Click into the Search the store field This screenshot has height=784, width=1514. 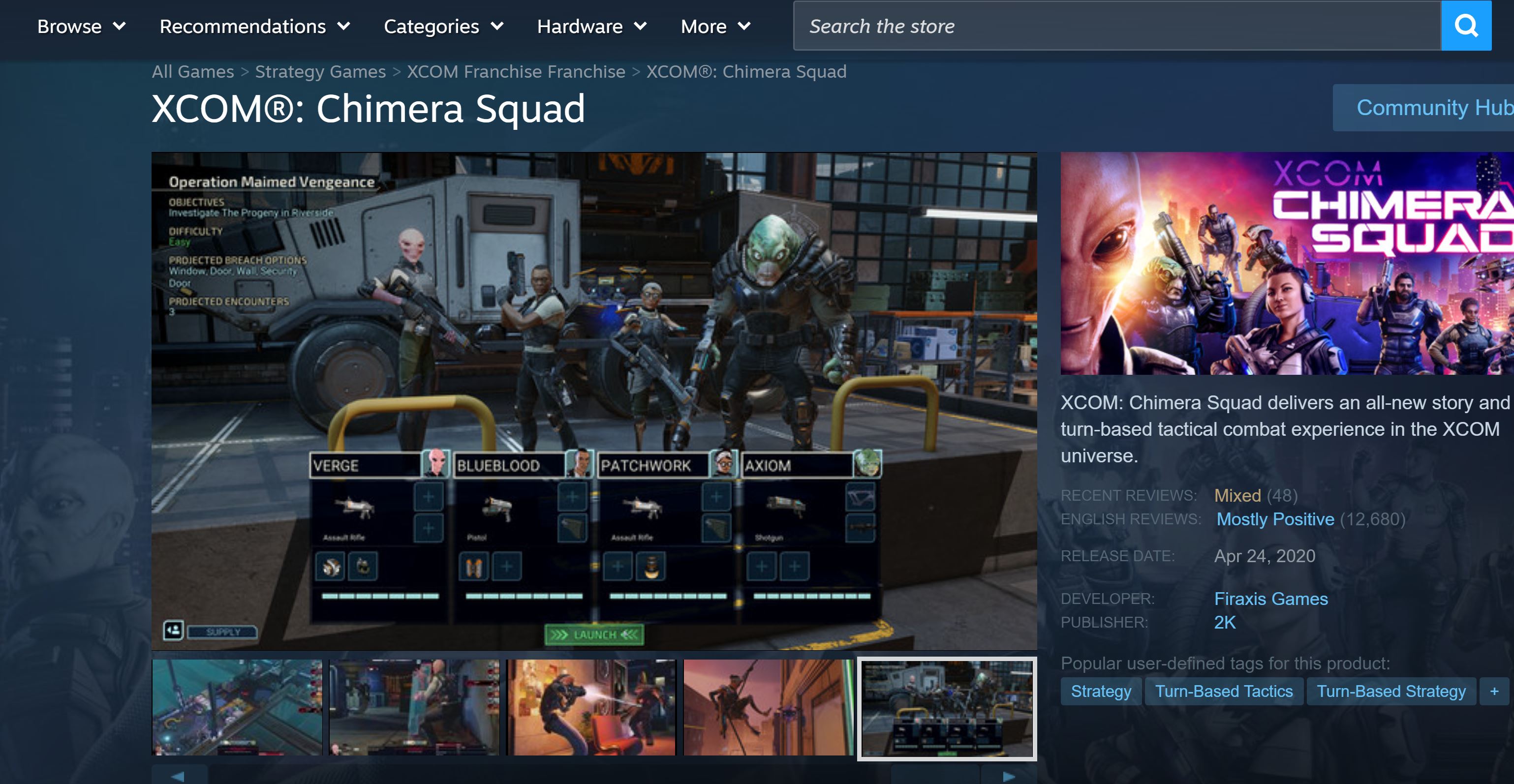(x=1117, y=27)
